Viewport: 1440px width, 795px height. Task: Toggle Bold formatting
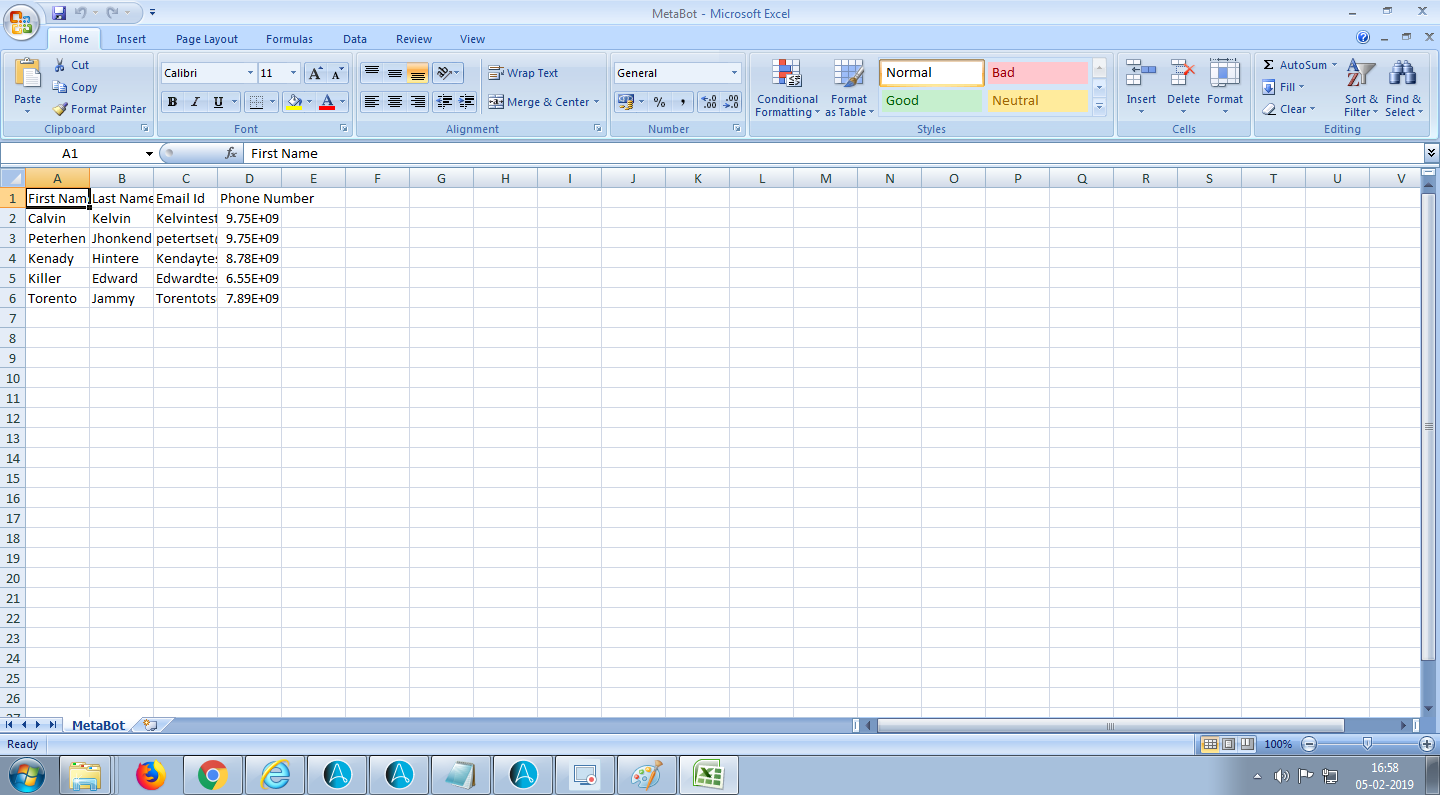(172, 102)
